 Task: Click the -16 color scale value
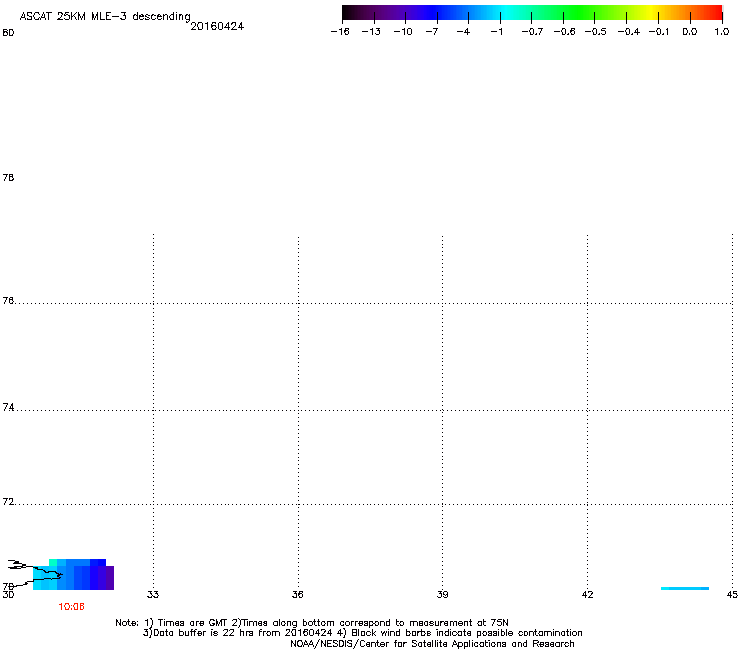[340, 32]
